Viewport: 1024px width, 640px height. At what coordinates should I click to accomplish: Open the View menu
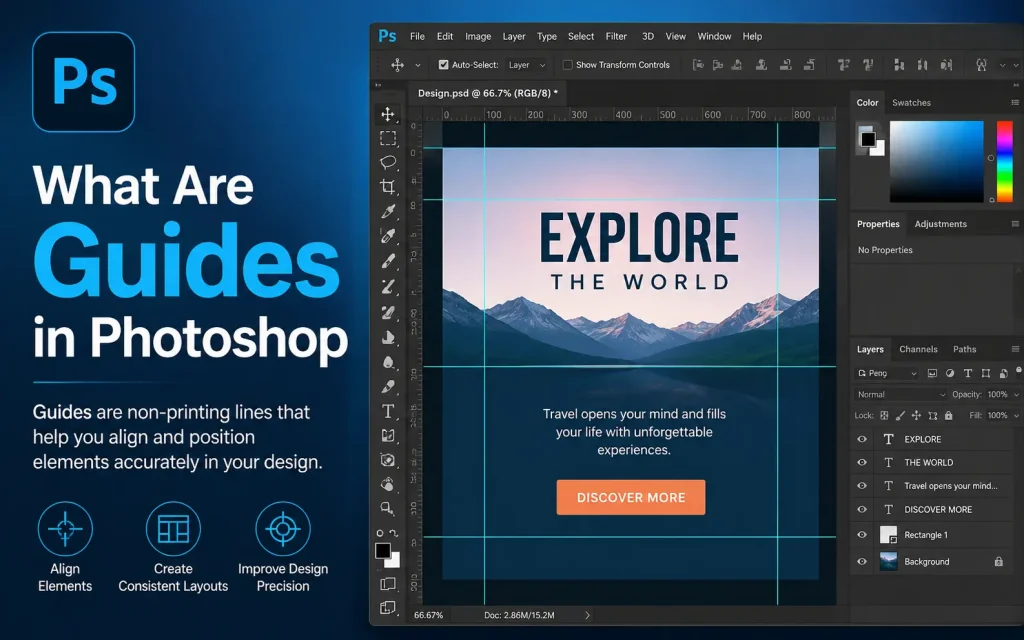[x=675, y=37]
